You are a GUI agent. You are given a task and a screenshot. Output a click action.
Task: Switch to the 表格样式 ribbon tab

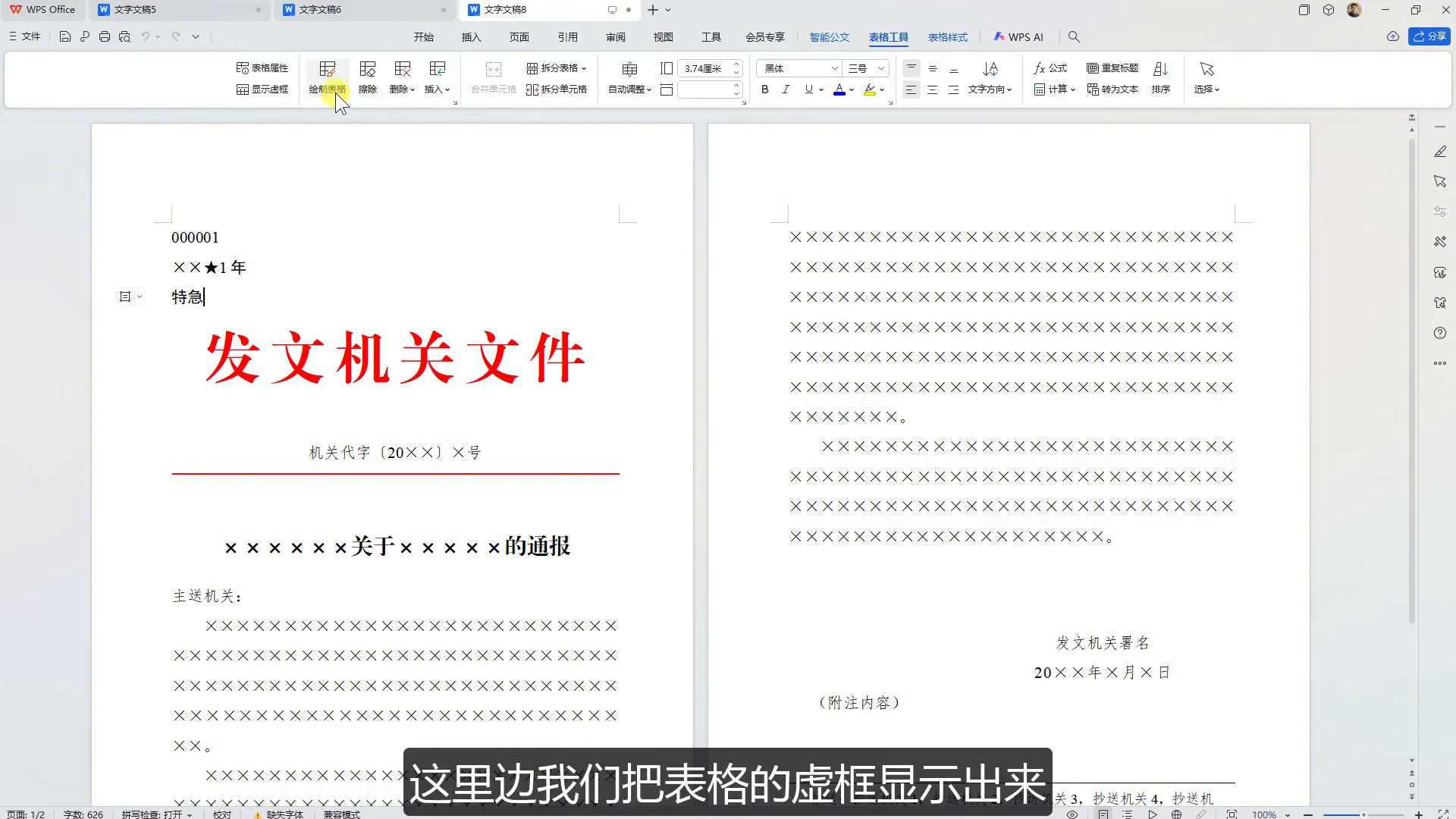point(947,36)
